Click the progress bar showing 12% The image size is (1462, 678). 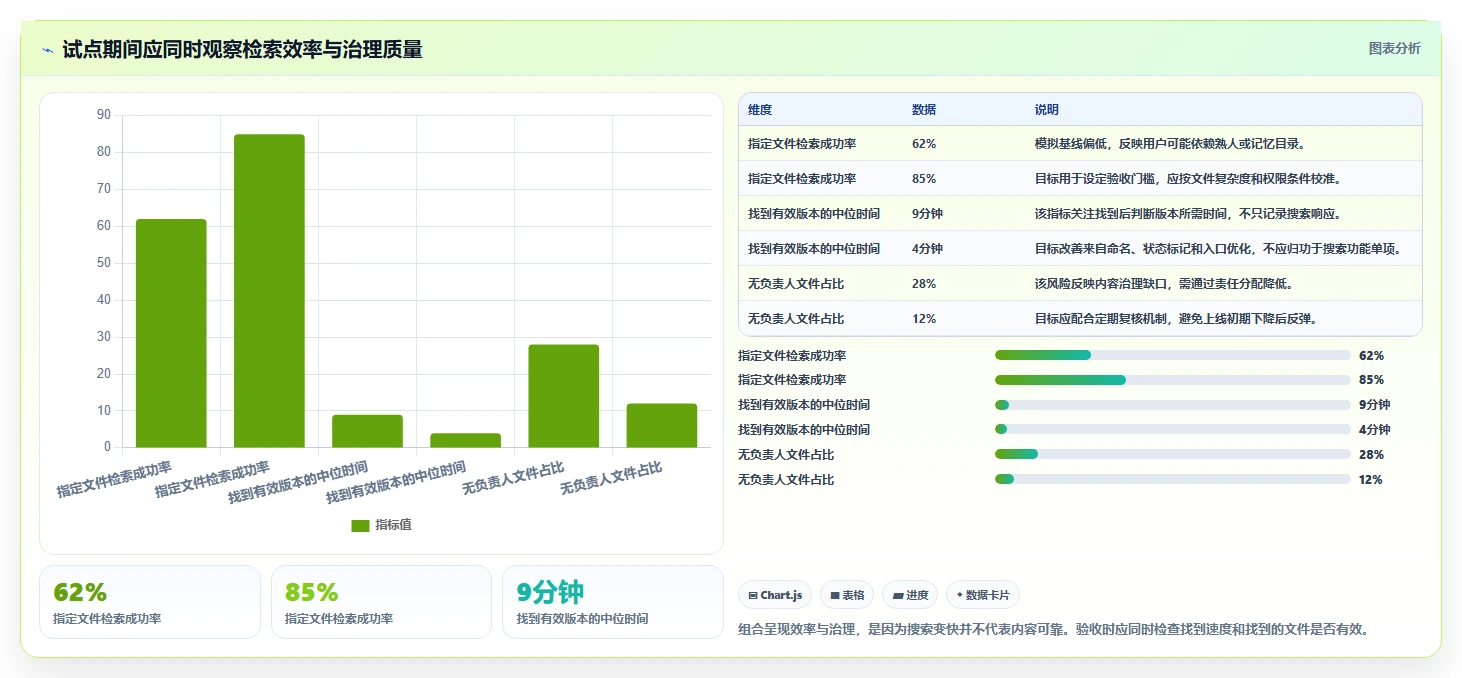tap(1173, 479)
